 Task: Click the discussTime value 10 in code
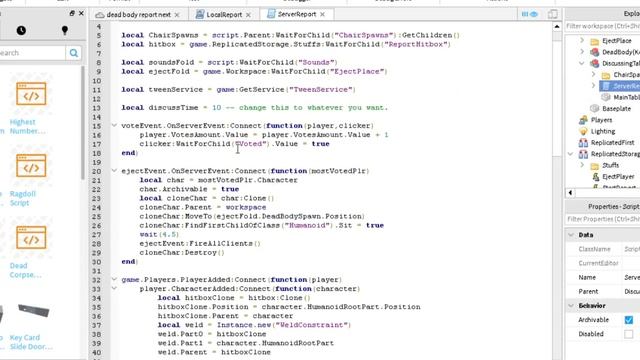(216, 107)
